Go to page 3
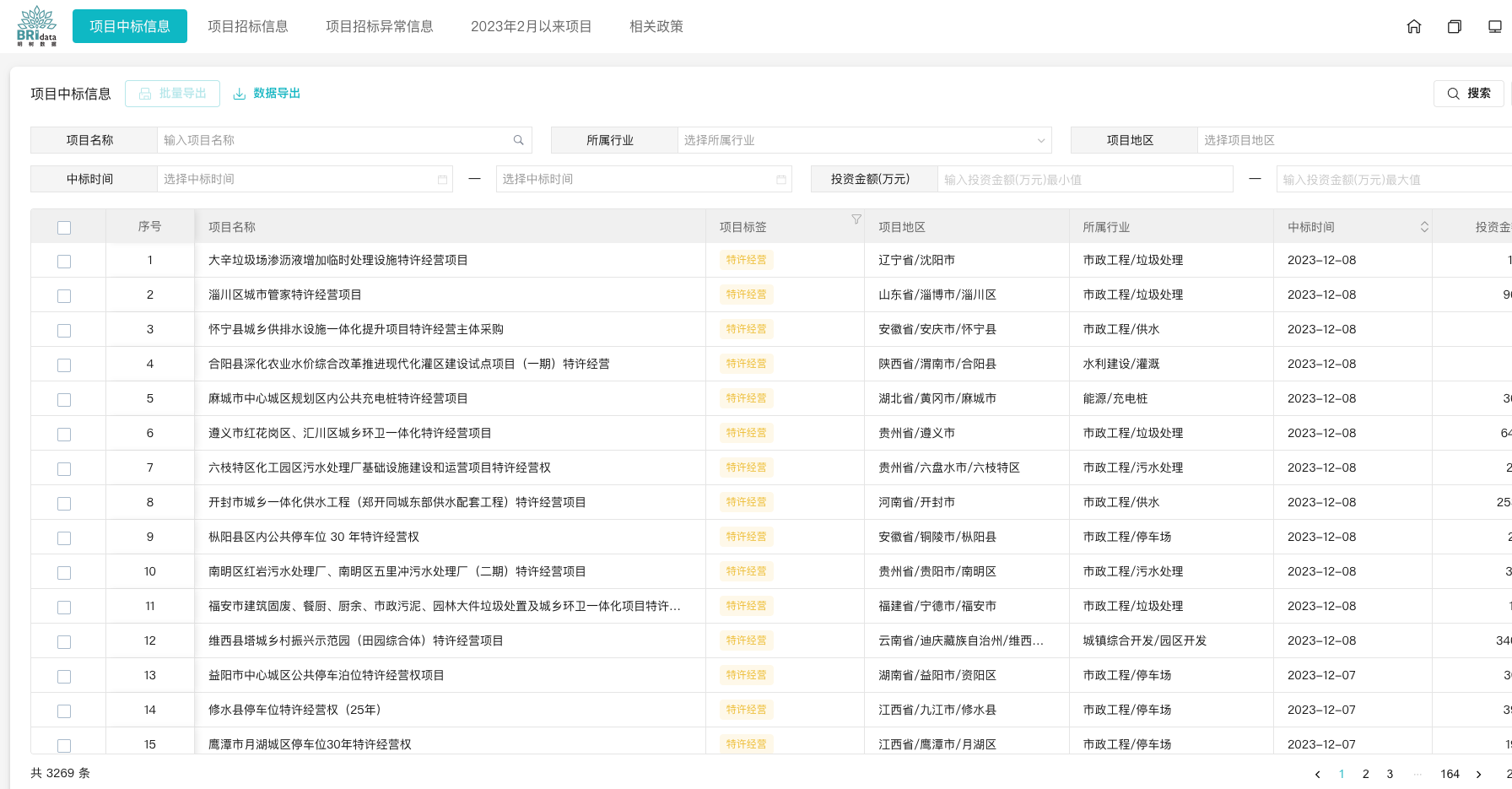1512x789 pixels. click(x=1390, y=774)
